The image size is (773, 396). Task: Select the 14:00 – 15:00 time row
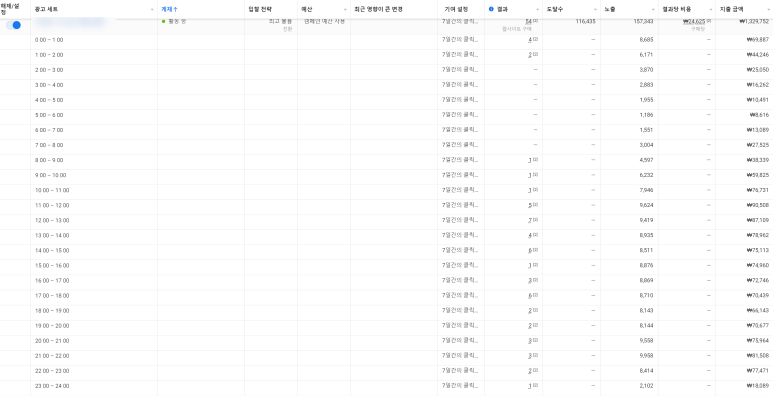(386, 252)
